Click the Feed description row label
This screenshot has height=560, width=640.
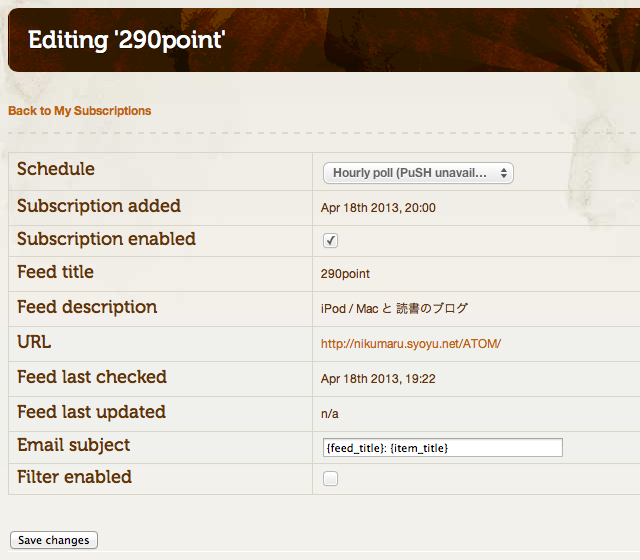pos(87,307)
